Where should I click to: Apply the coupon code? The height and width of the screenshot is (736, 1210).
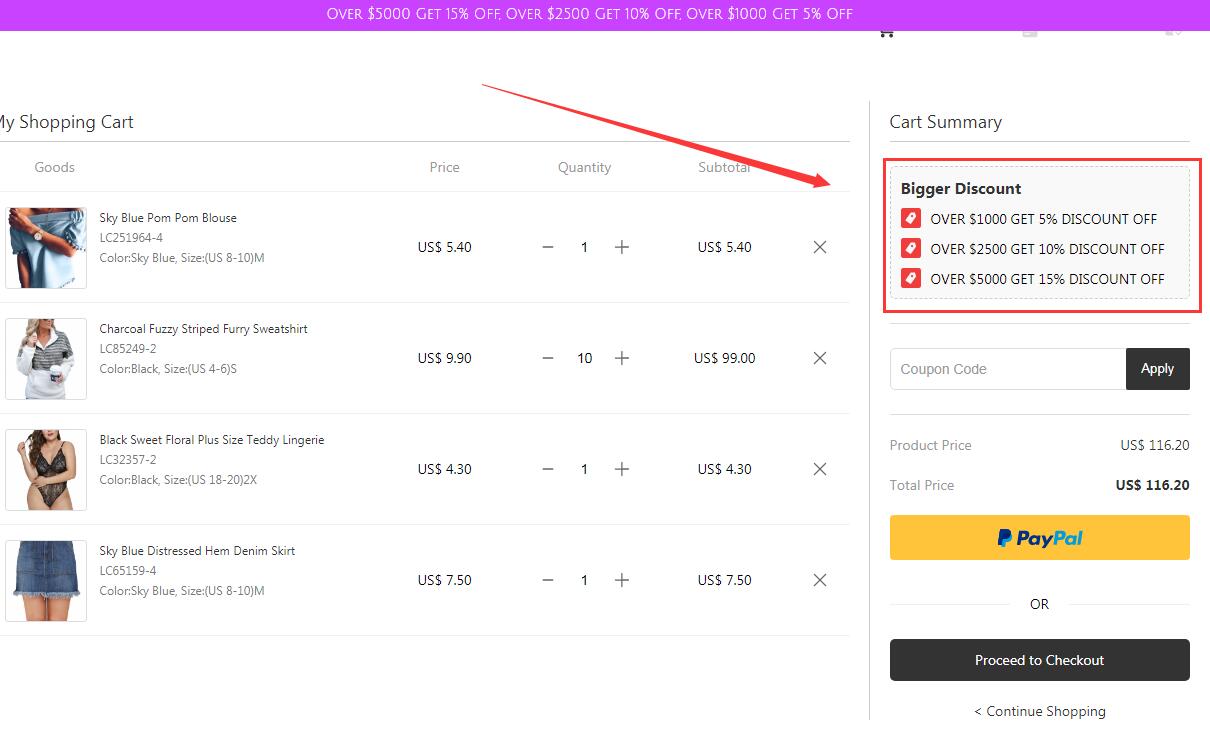[1157, 369]
